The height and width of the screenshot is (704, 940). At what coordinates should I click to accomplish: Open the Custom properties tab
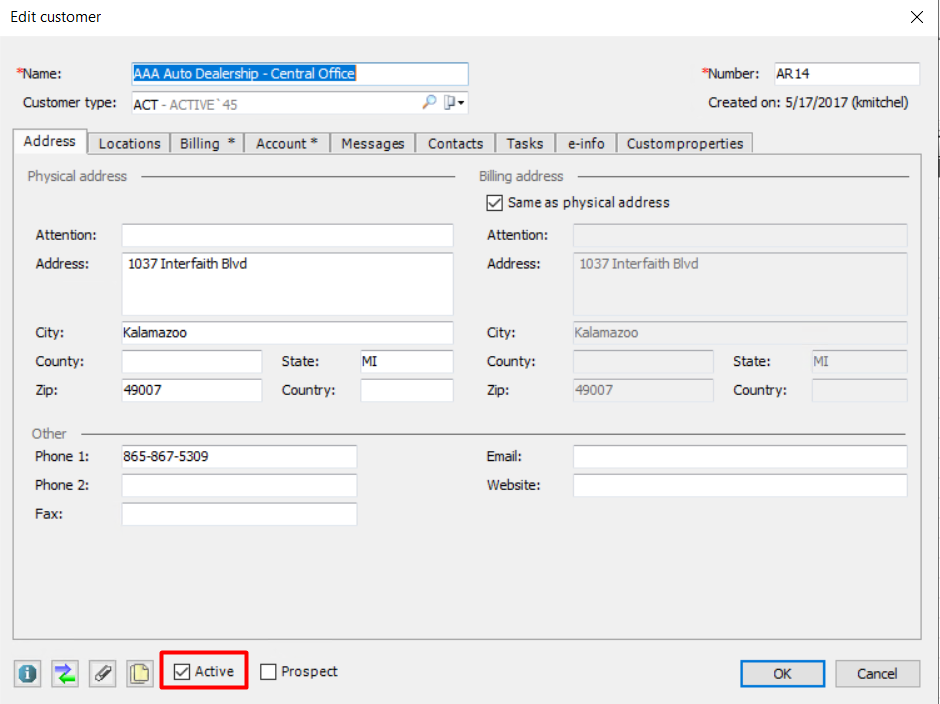pyautogui.click(x=685, y=144)
